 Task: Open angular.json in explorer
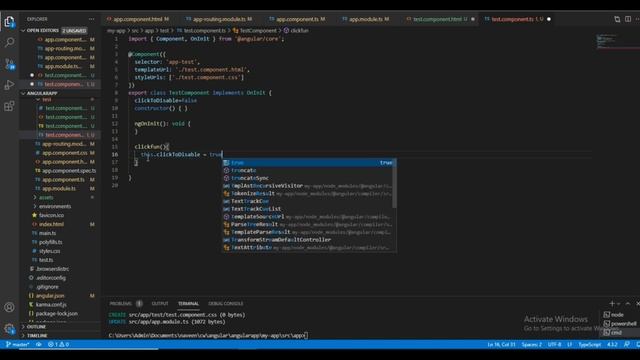tap(50, 296)
